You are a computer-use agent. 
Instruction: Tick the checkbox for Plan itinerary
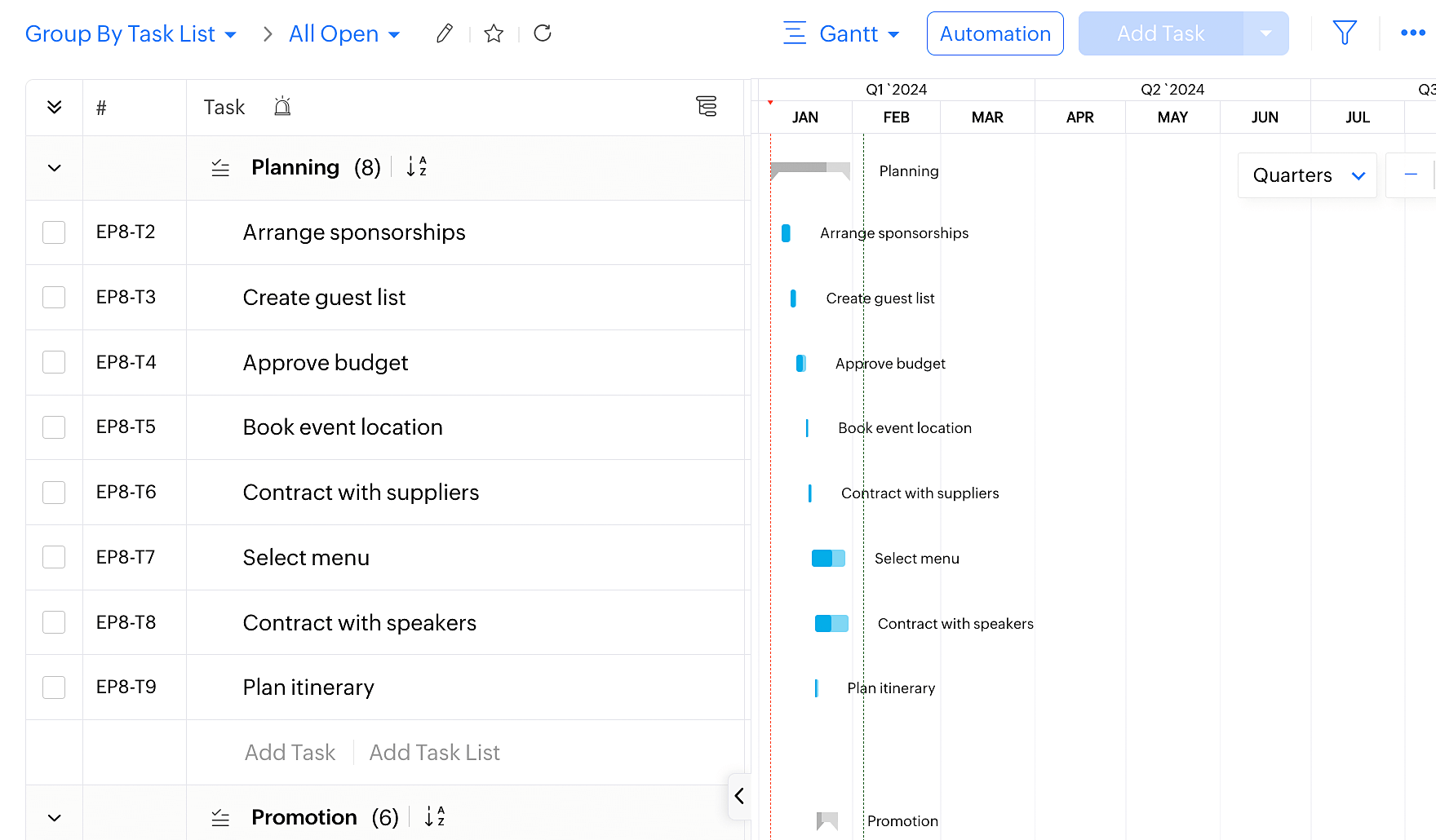coord(54,687)
